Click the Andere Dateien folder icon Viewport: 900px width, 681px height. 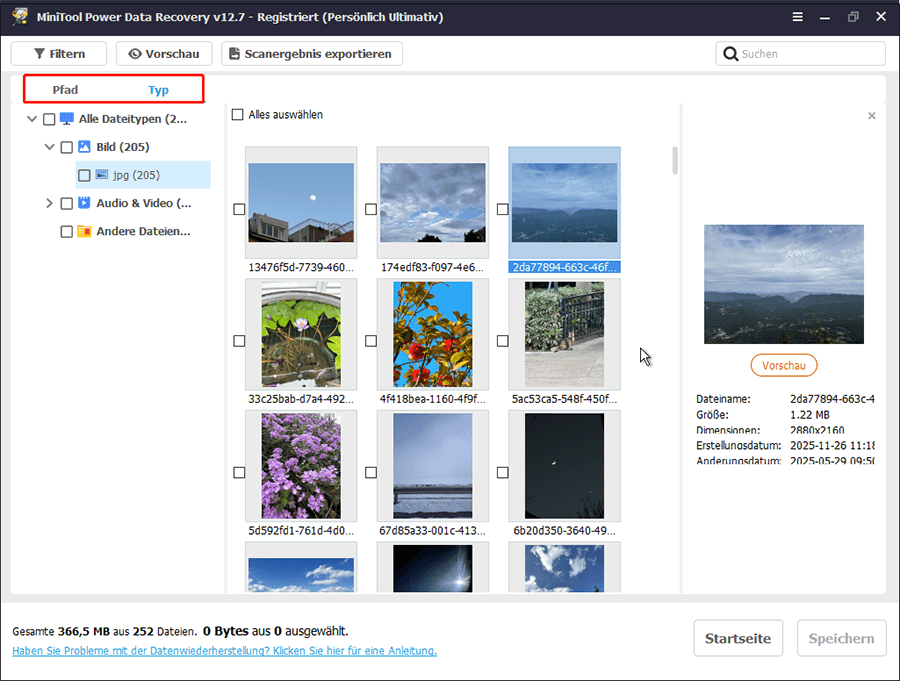pos(84,231)
